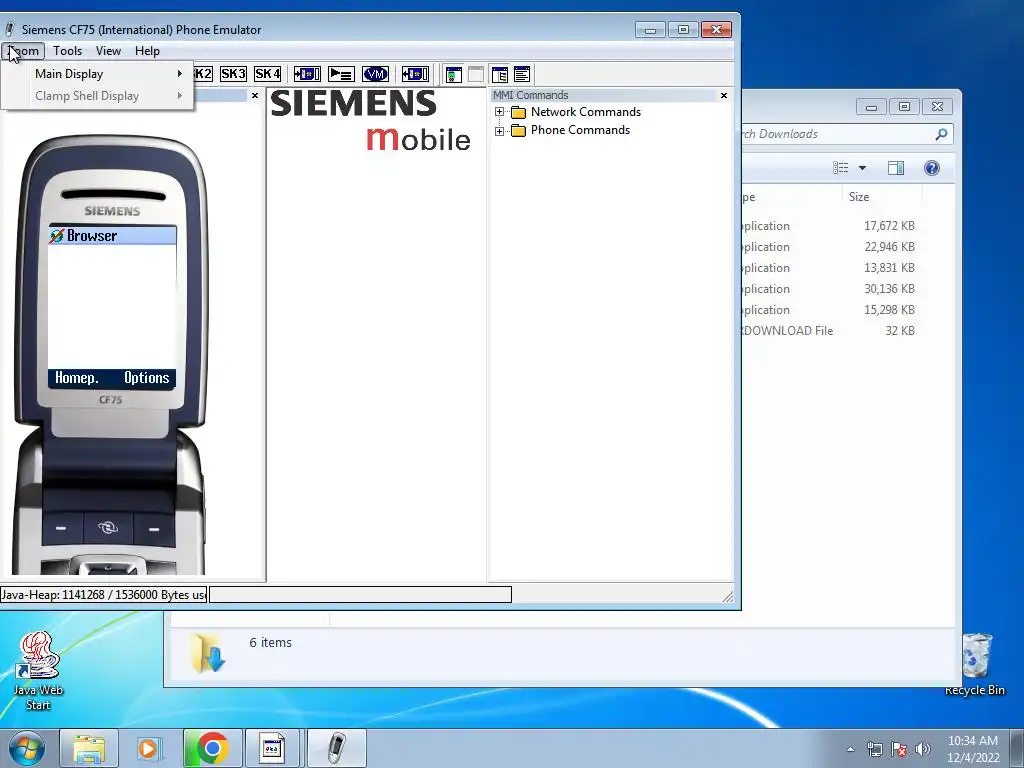Click the installer window taskbar button
The image size is (1024, 768).
[272, 748]
